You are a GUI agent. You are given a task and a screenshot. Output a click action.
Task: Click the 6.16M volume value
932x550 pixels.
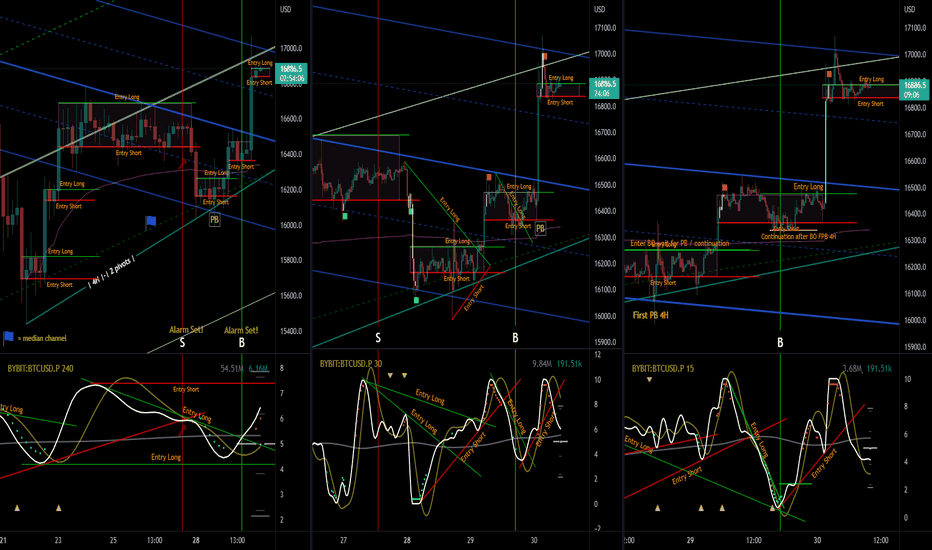tap(259, 369)
